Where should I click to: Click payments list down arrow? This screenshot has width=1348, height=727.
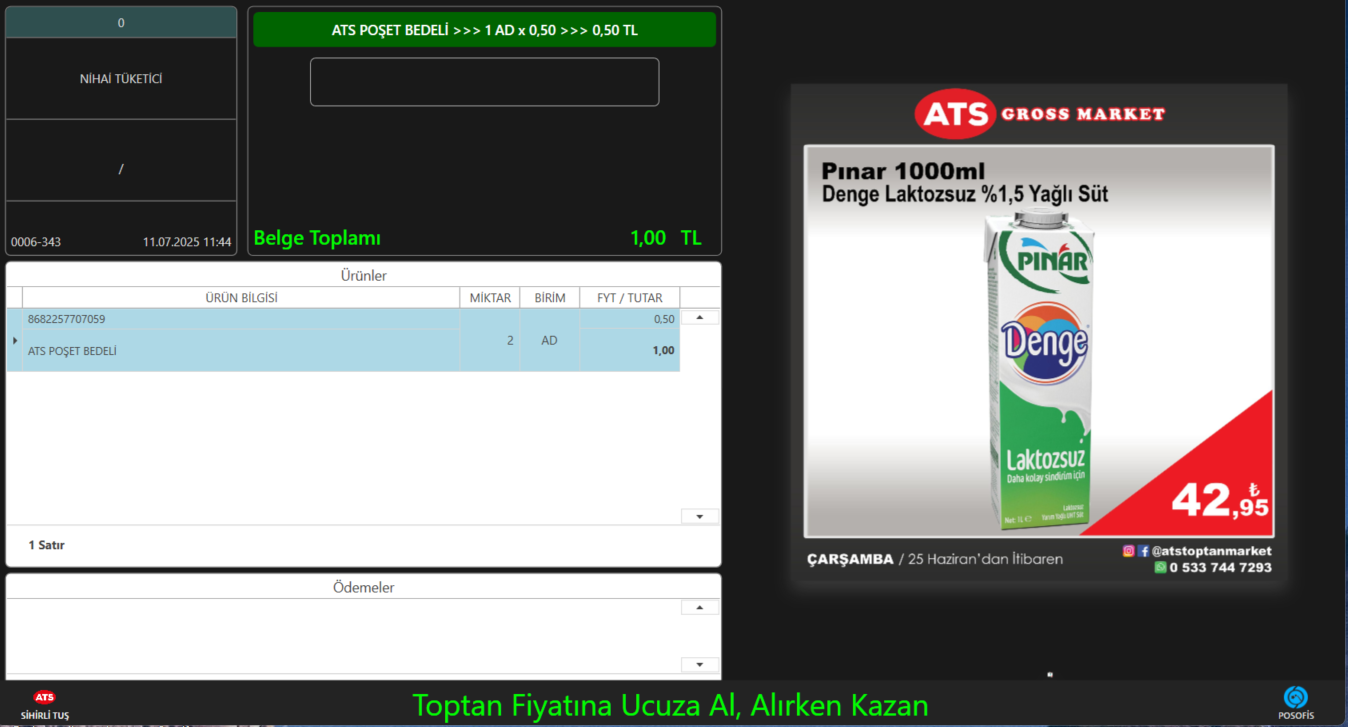(x=700, y=664)
